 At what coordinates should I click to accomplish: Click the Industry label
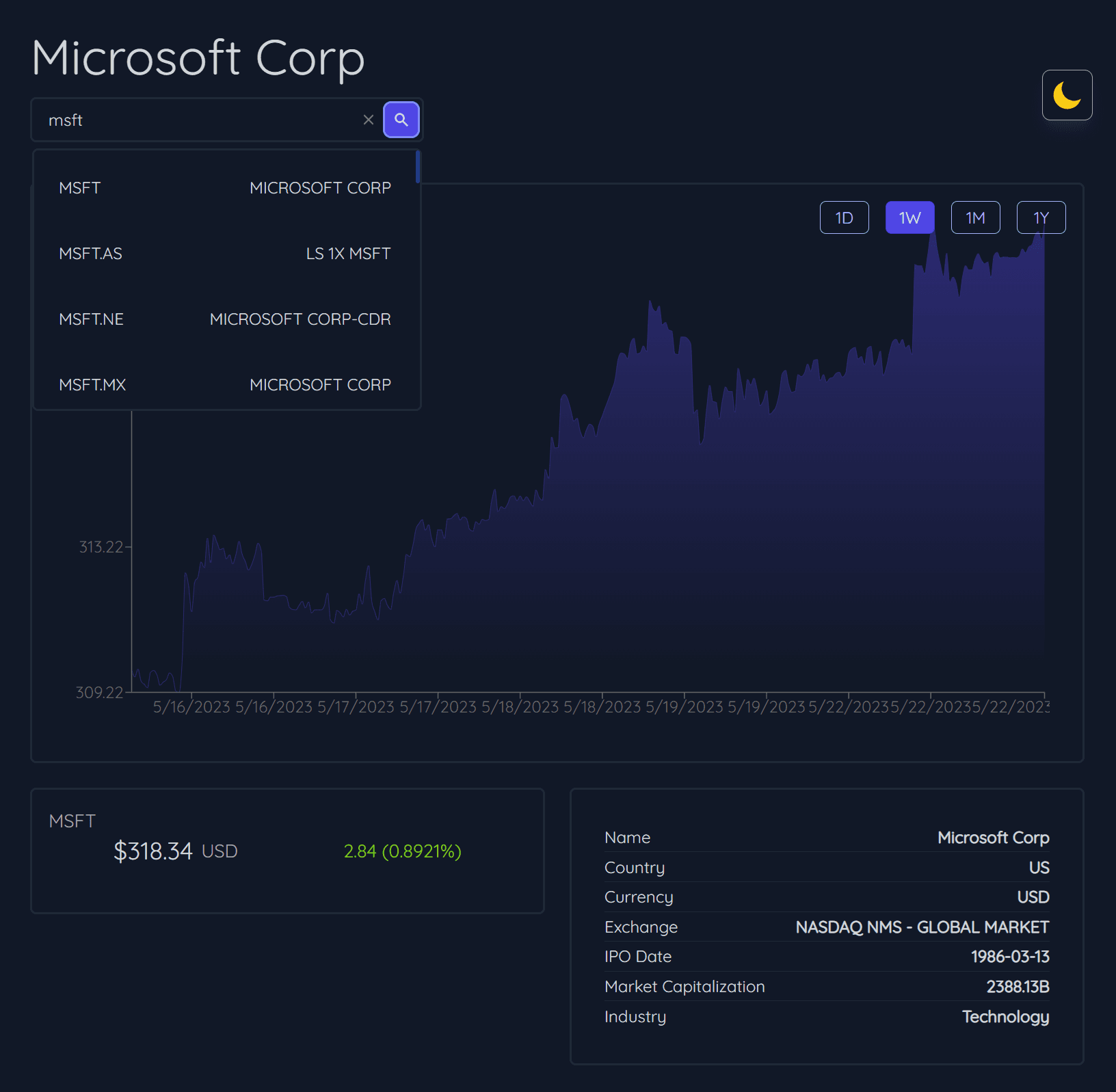(635, 1017)
